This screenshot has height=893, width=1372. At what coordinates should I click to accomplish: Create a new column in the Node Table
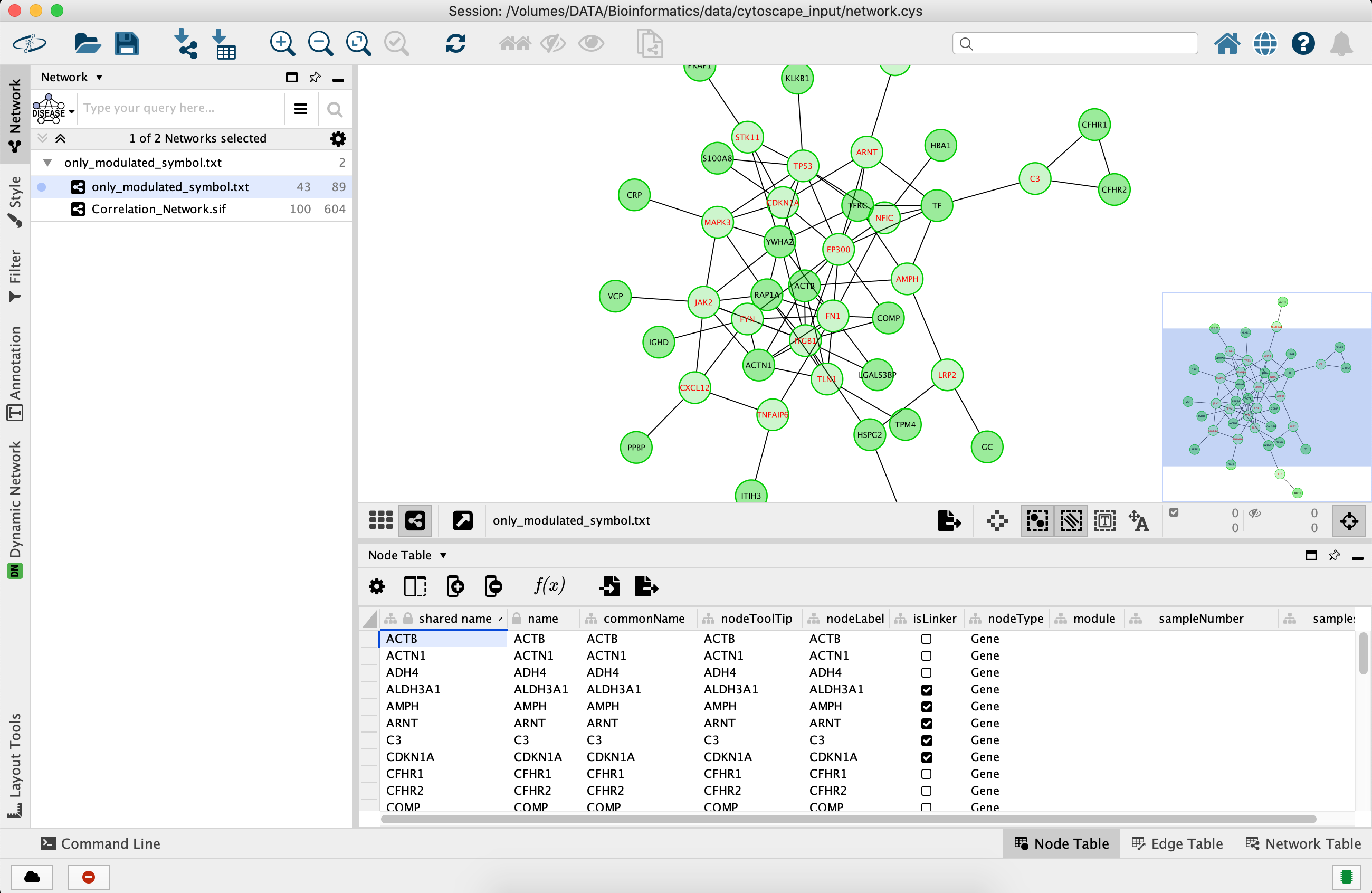tap(455, 586)
